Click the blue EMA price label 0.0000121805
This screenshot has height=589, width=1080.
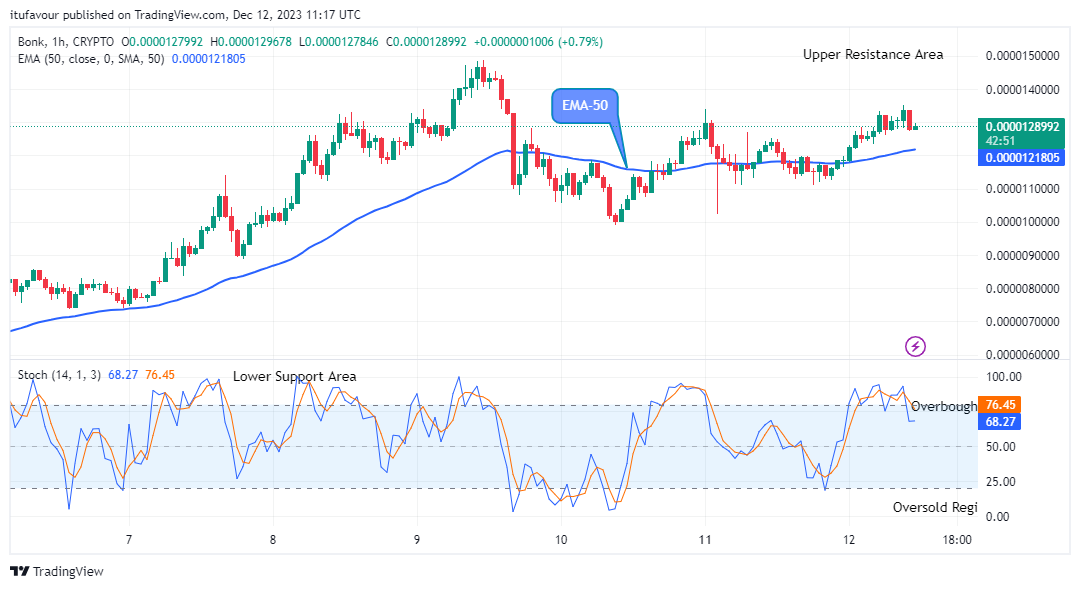pyautogui.click(x=1023, y=157)
